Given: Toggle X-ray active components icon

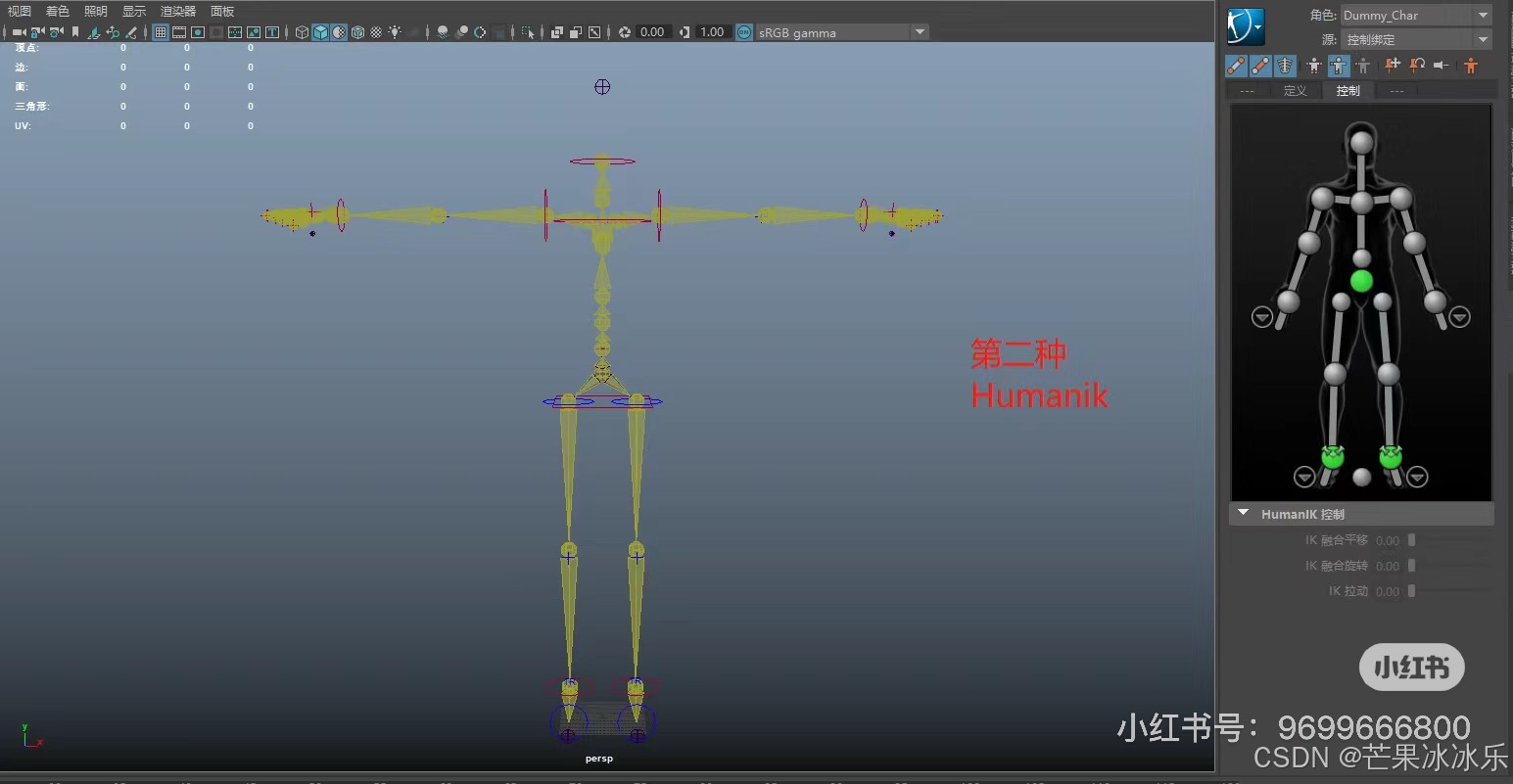Looking at the screenshot, I should [576, 32].
